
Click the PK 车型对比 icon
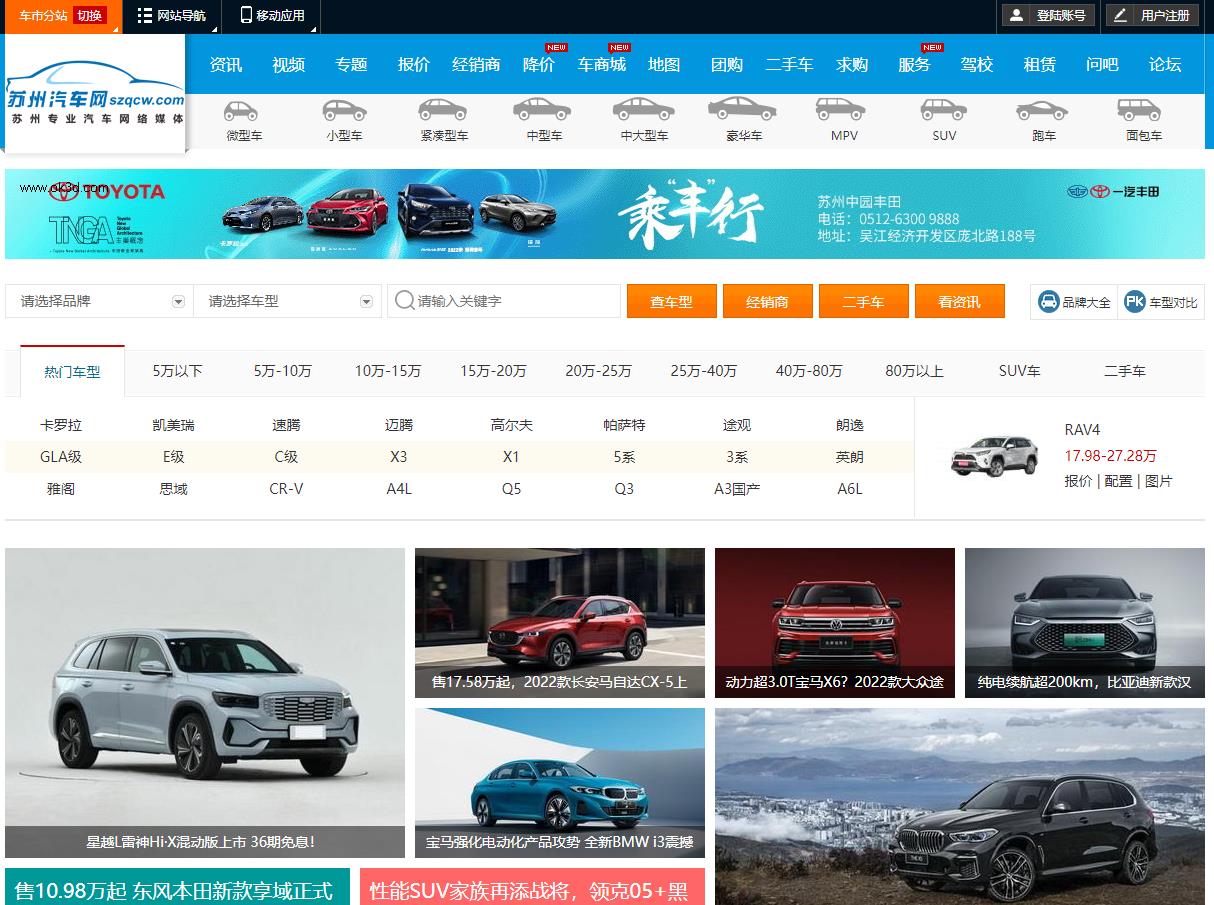tap(1134, 301)
